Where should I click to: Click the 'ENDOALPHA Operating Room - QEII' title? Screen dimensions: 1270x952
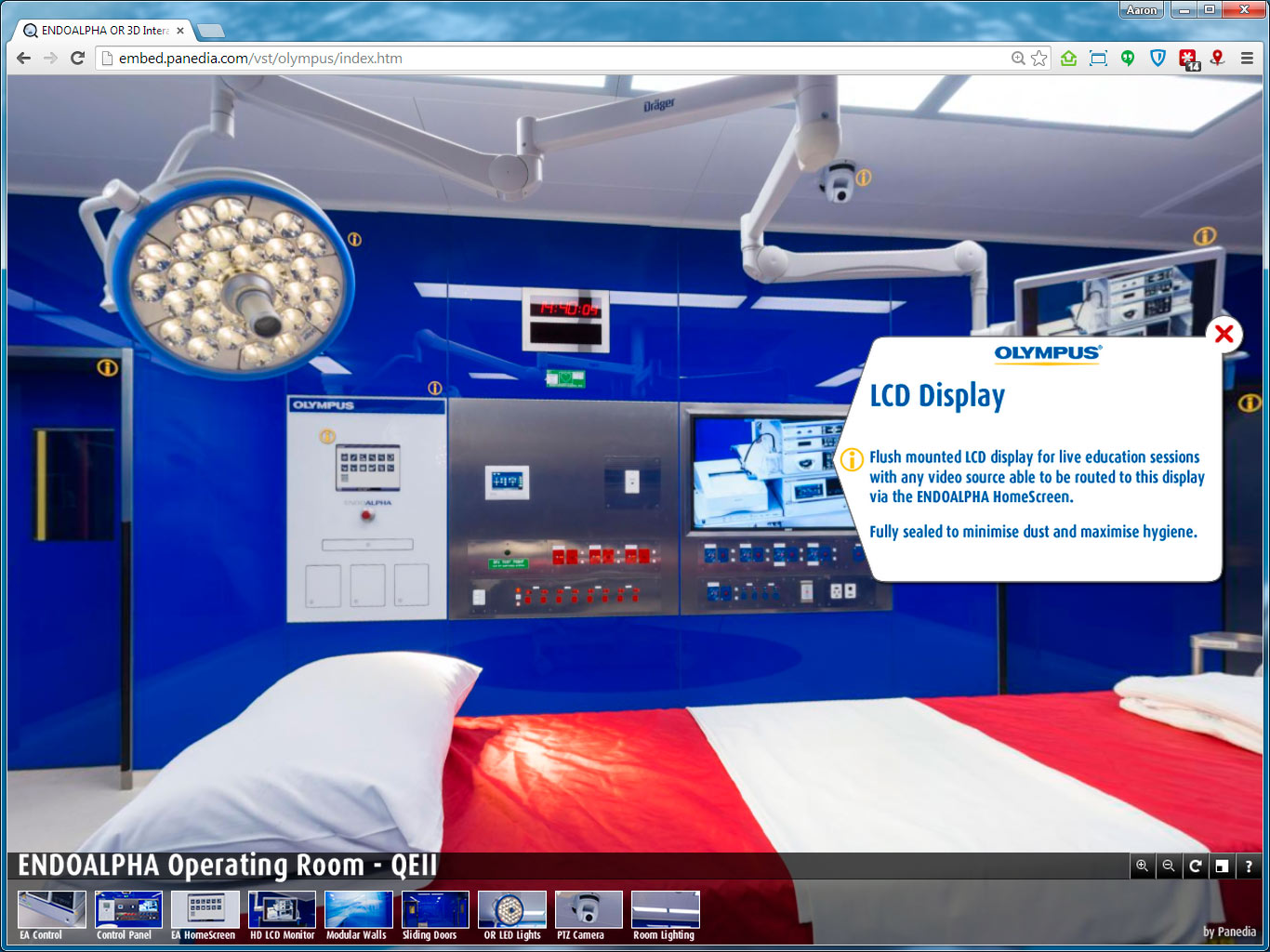point(228,866)
